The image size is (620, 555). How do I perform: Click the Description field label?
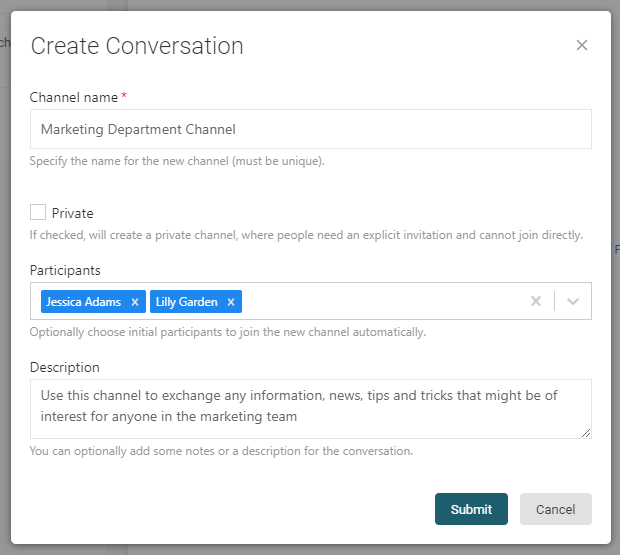pyautogui.click(x=65, y=367)
